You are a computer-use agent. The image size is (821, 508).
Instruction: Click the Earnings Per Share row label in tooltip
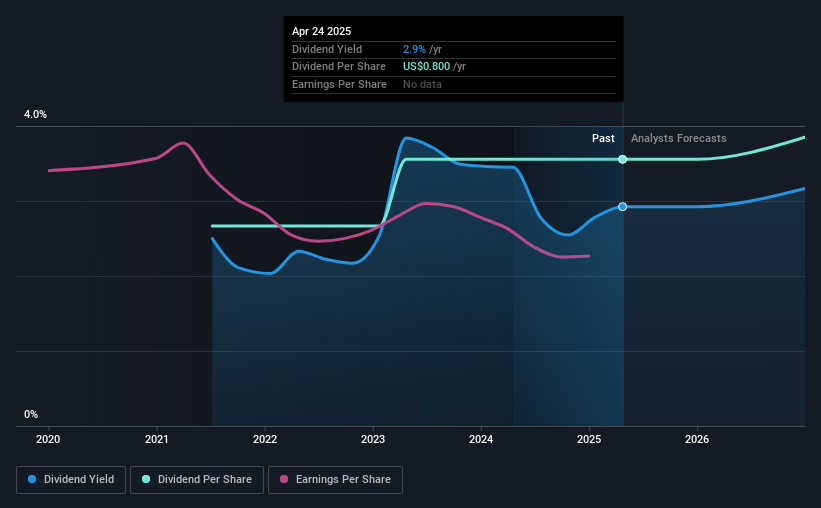(339, 84)
